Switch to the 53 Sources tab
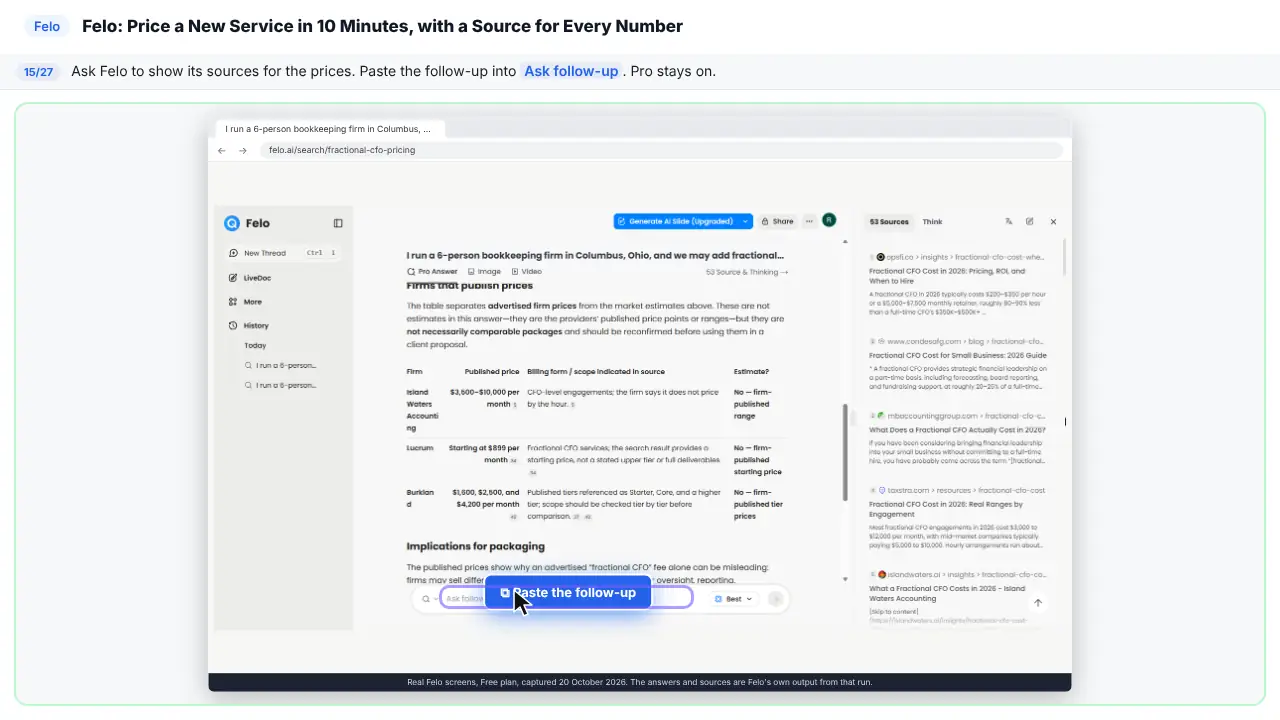 click(889, 222)
